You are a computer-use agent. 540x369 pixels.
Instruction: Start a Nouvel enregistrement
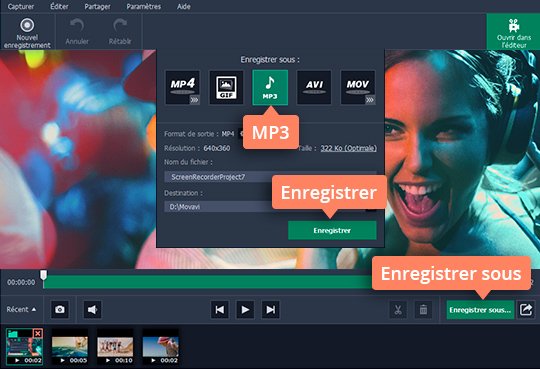click(x=27, y=33)
